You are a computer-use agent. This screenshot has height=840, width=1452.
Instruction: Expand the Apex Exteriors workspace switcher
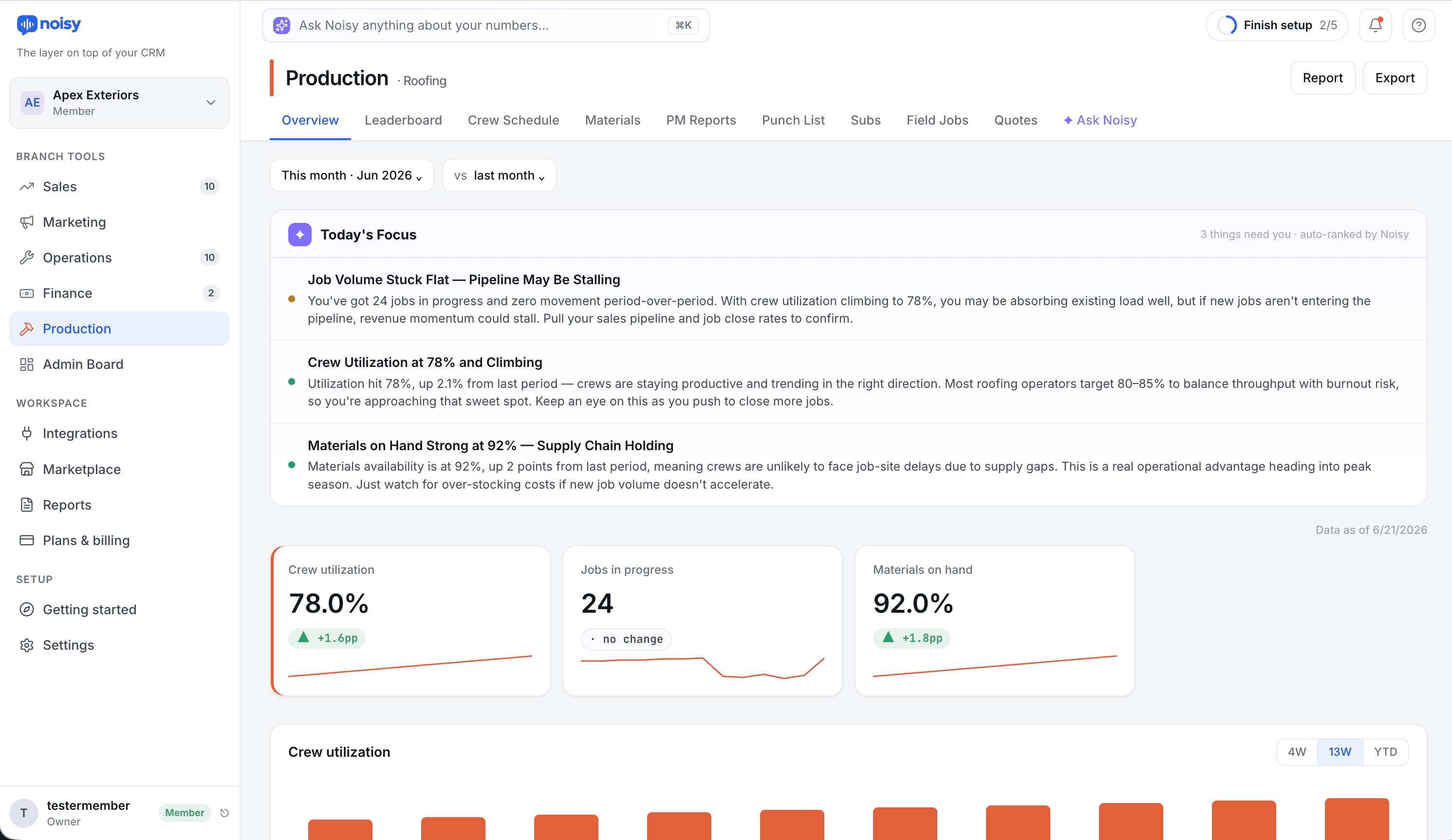click(x=119, y=103)
